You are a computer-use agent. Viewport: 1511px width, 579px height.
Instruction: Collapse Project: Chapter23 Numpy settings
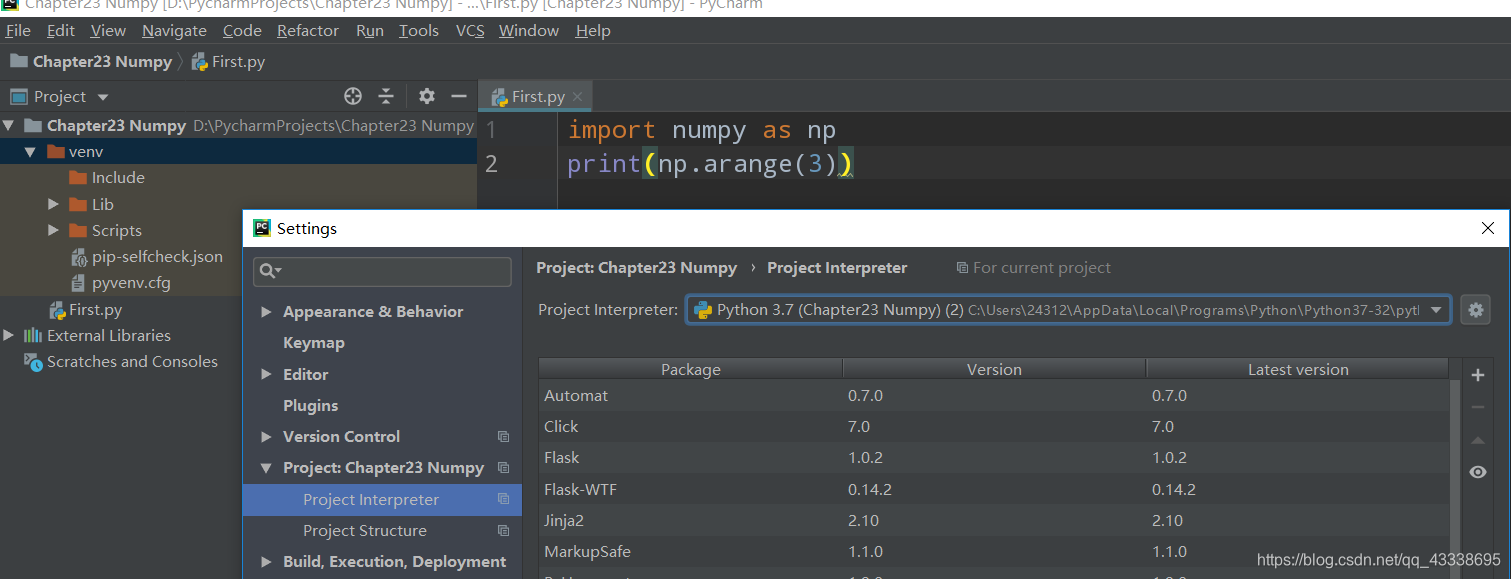(266, 468)
